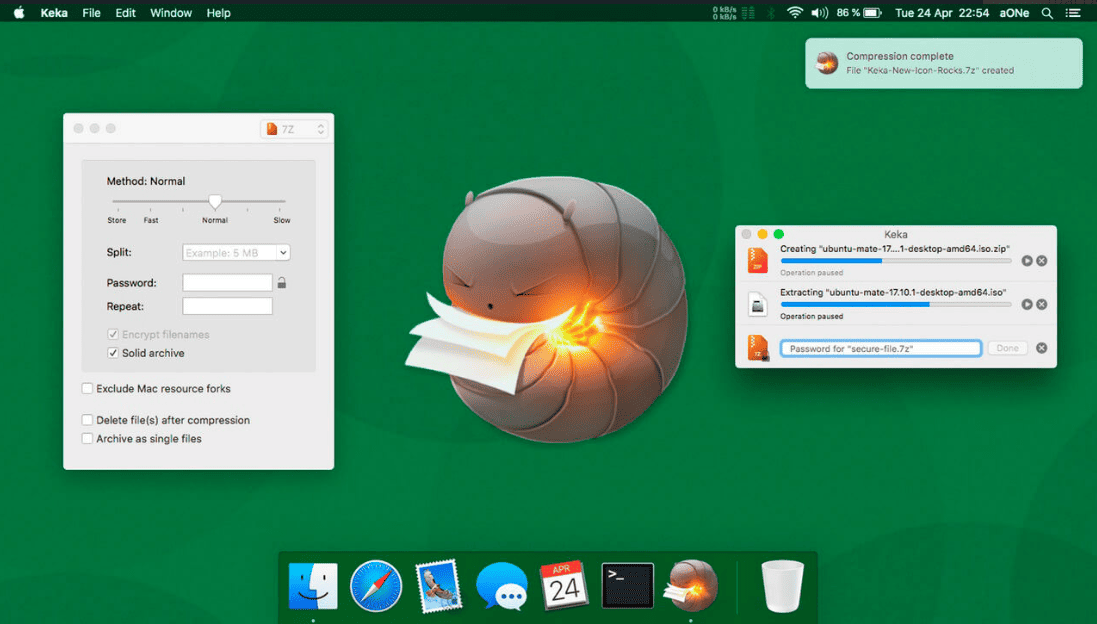Expand the Split size dropdown arrow

pyautogui.click(x=283, y=253)
